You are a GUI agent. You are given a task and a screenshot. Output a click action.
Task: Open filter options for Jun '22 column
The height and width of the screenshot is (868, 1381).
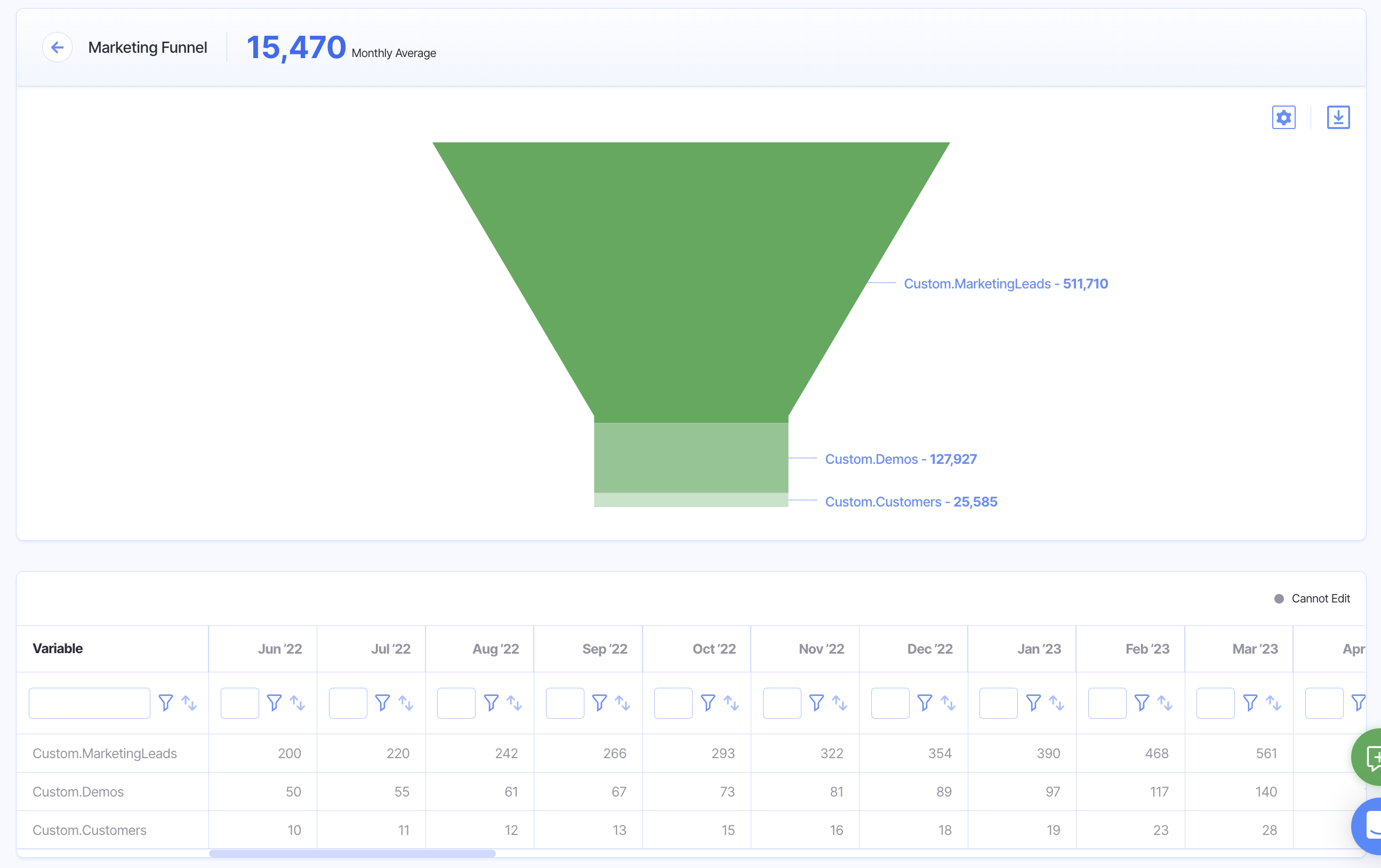(x=274, y=702)
